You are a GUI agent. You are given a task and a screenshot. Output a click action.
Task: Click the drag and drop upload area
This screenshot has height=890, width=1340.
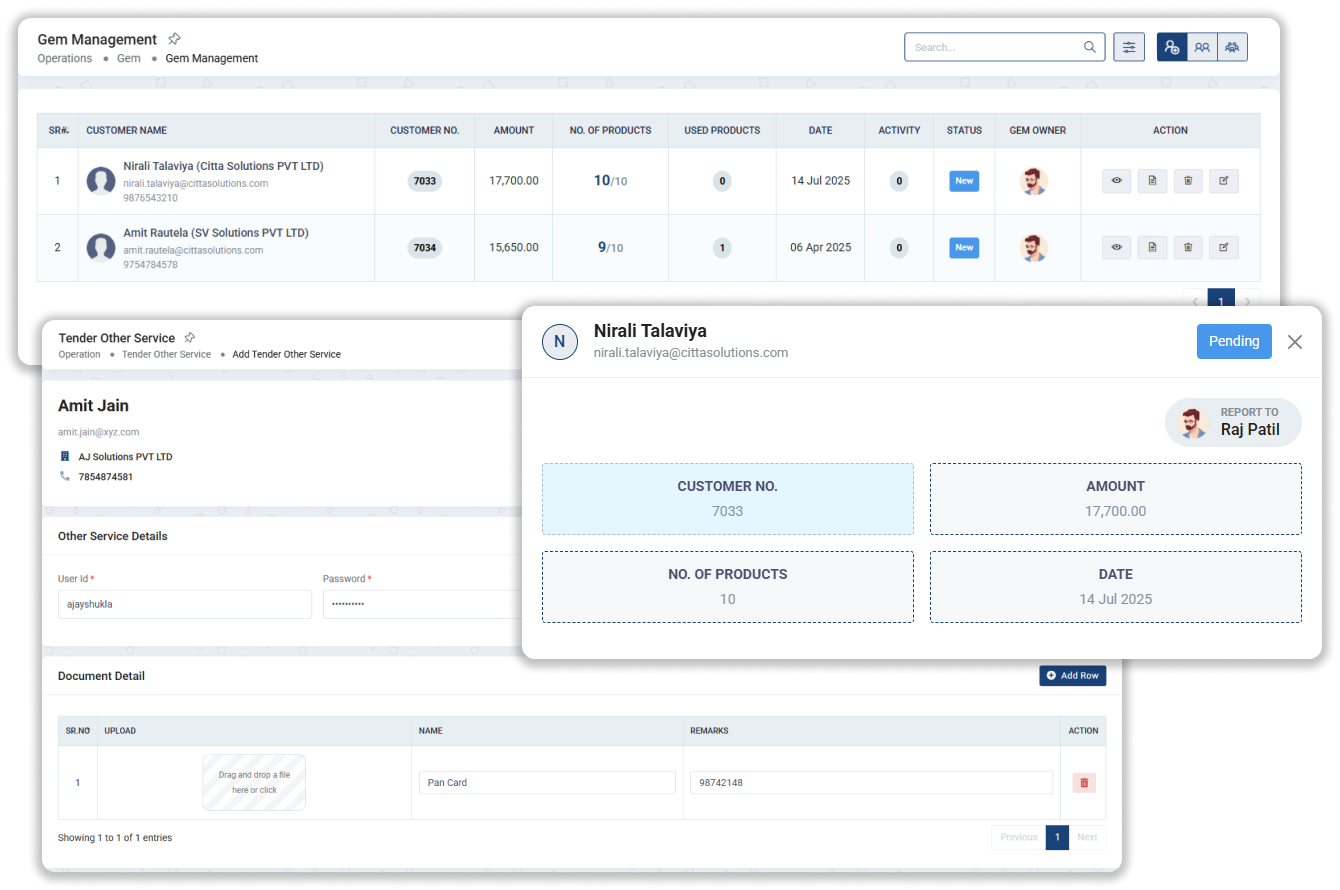pyautogui.click(x=254, y=782)
